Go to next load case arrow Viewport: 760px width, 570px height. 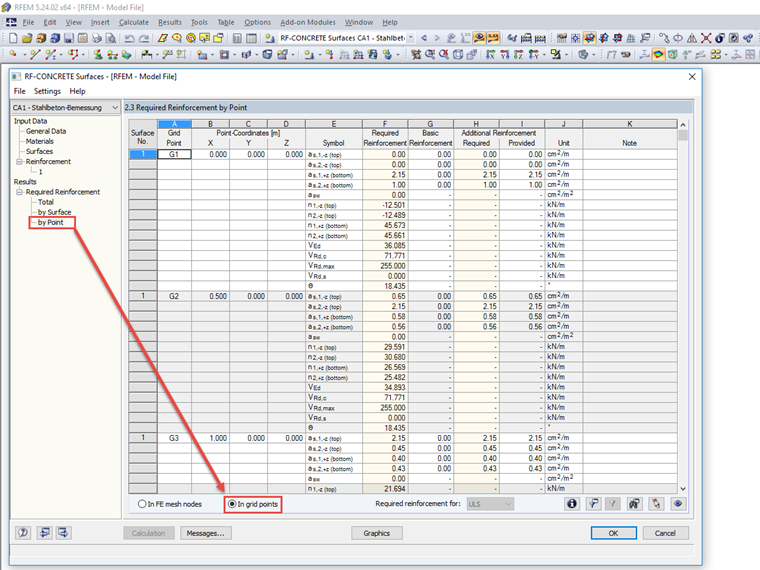pos(437,38)
